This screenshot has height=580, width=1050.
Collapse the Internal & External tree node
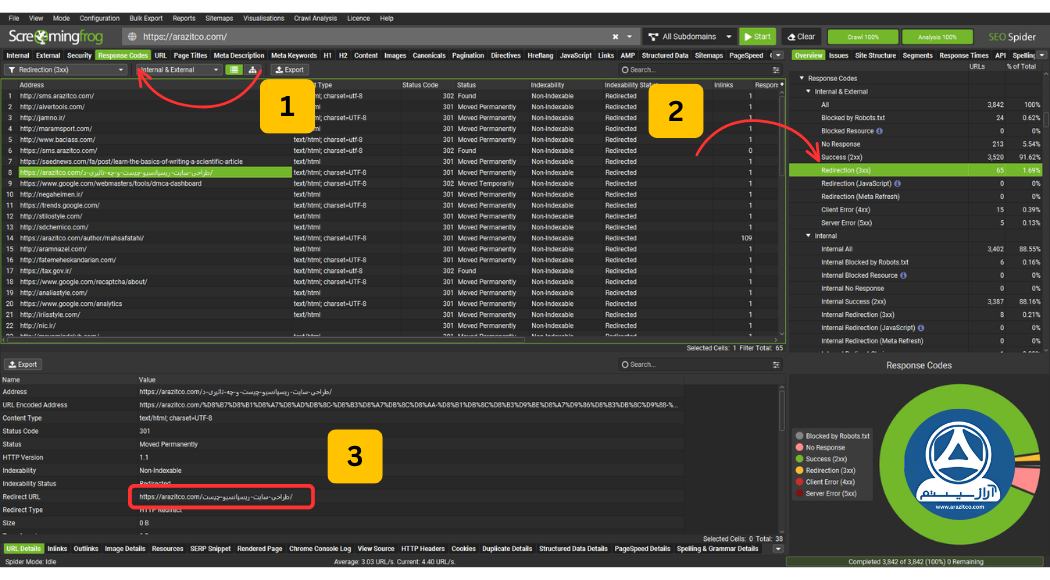(x=808, y=92)
